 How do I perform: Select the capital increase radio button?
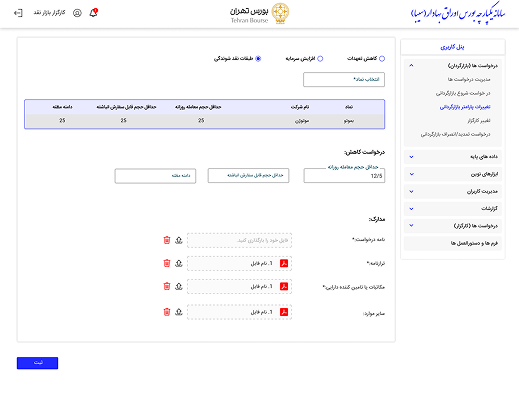tap(320, 59)
